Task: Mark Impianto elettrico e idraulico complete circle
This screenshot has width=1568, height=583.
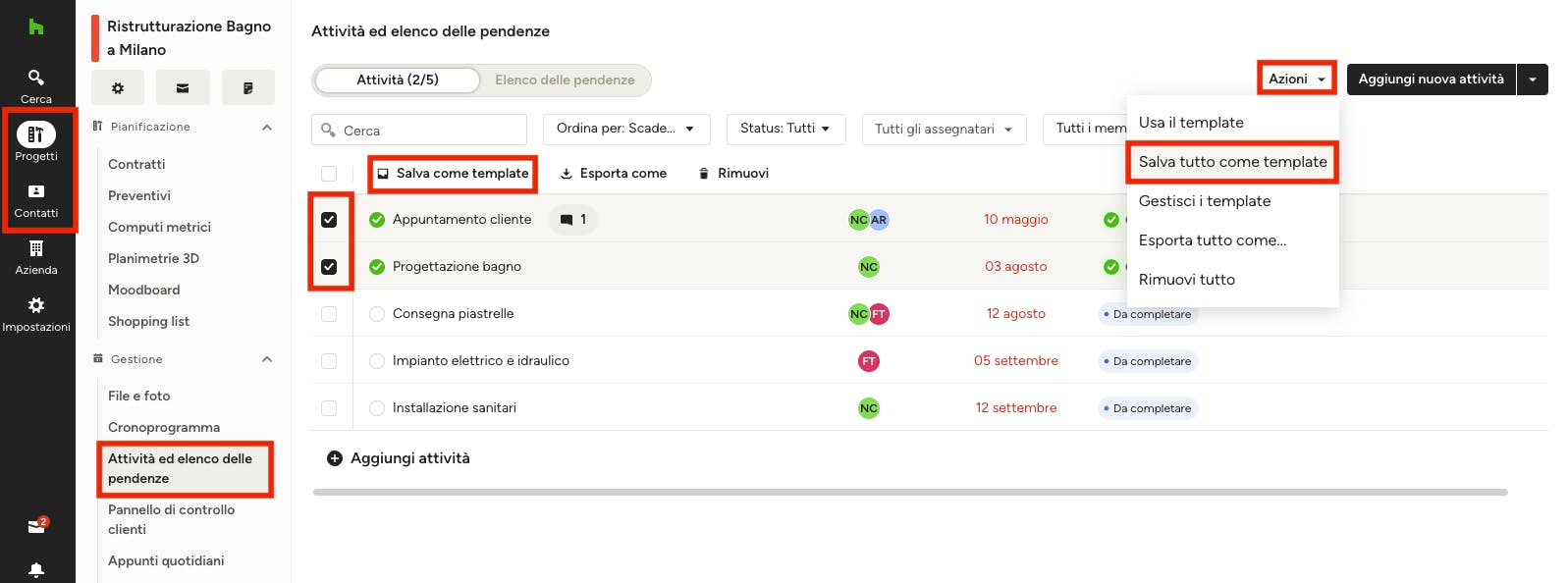Action: click(377, 361)
